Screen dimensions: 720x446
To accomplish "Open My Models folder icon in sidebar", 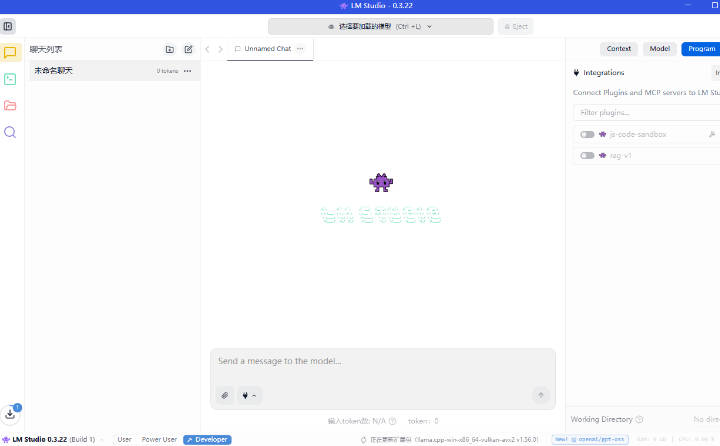I will pyautogui.click(x=10, y=105).
